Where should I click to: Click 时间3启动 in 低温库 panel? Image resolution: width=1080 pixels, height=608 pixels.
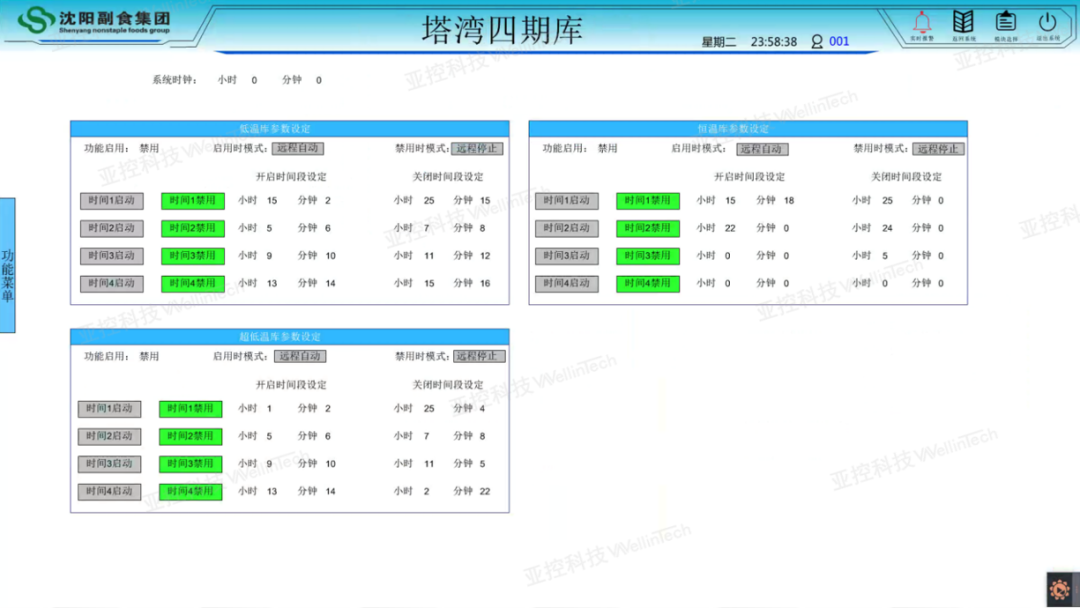tap(112, 255)
